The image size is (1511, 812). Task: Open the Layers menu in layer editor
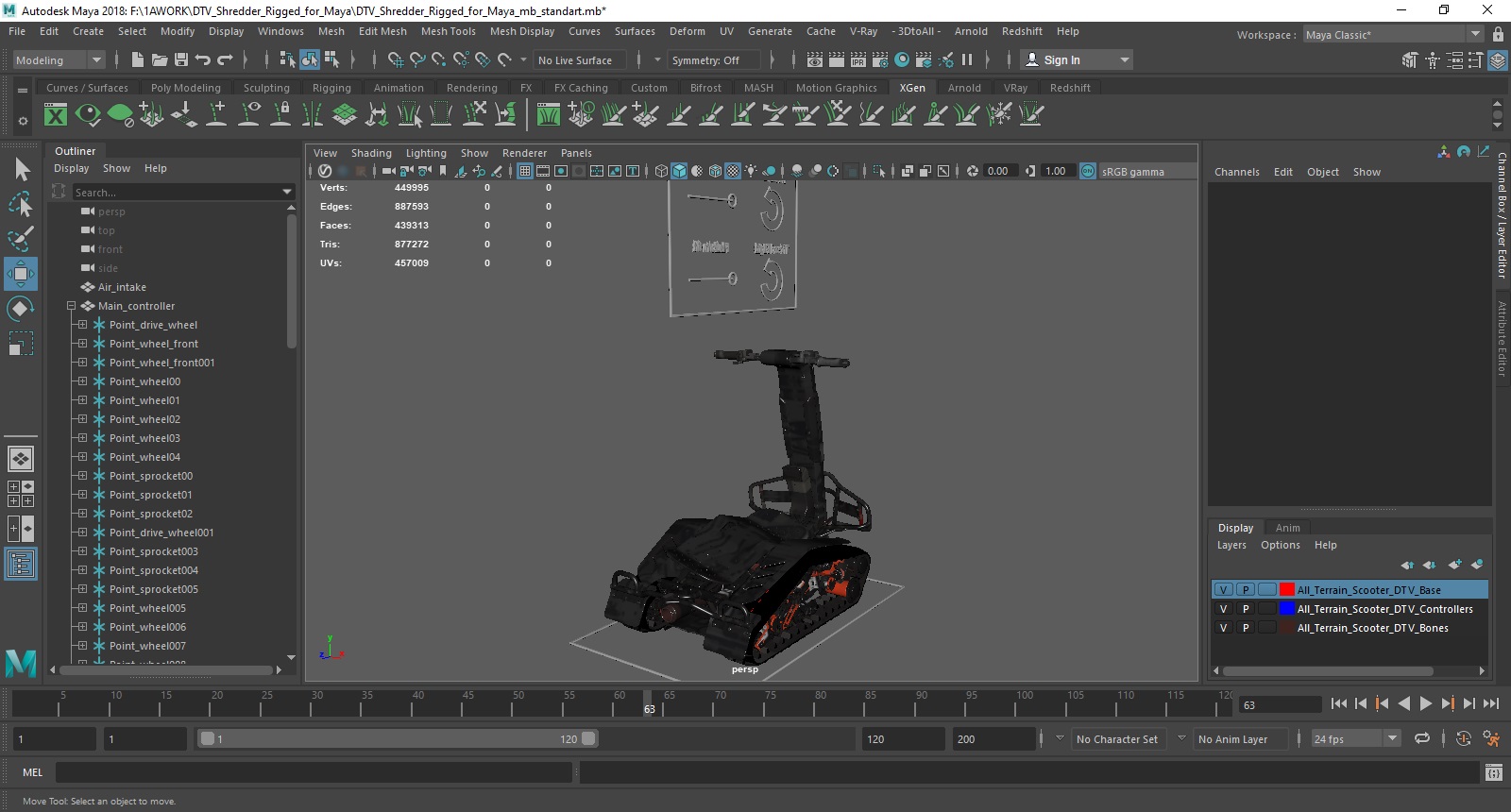(x=1231, y=545)
